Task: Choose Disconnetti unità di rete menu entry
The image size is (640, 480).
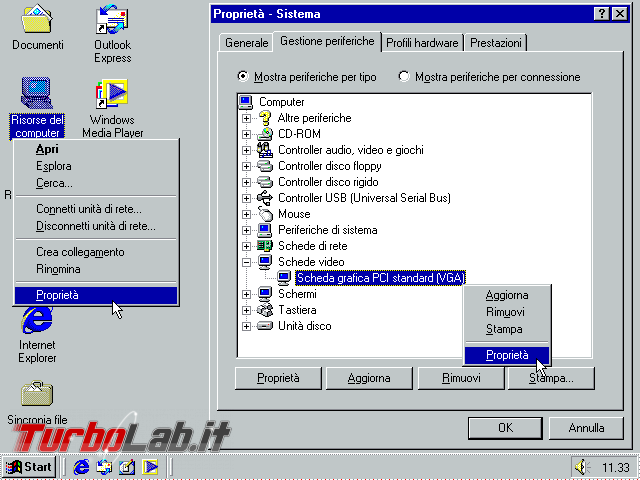Action: point(96,226)
